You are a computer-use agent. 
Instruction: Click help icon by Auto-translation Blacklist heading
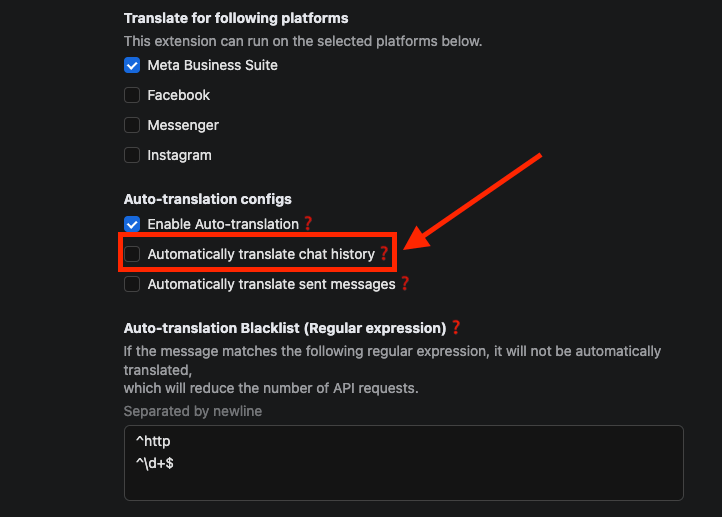click(456, 327)
